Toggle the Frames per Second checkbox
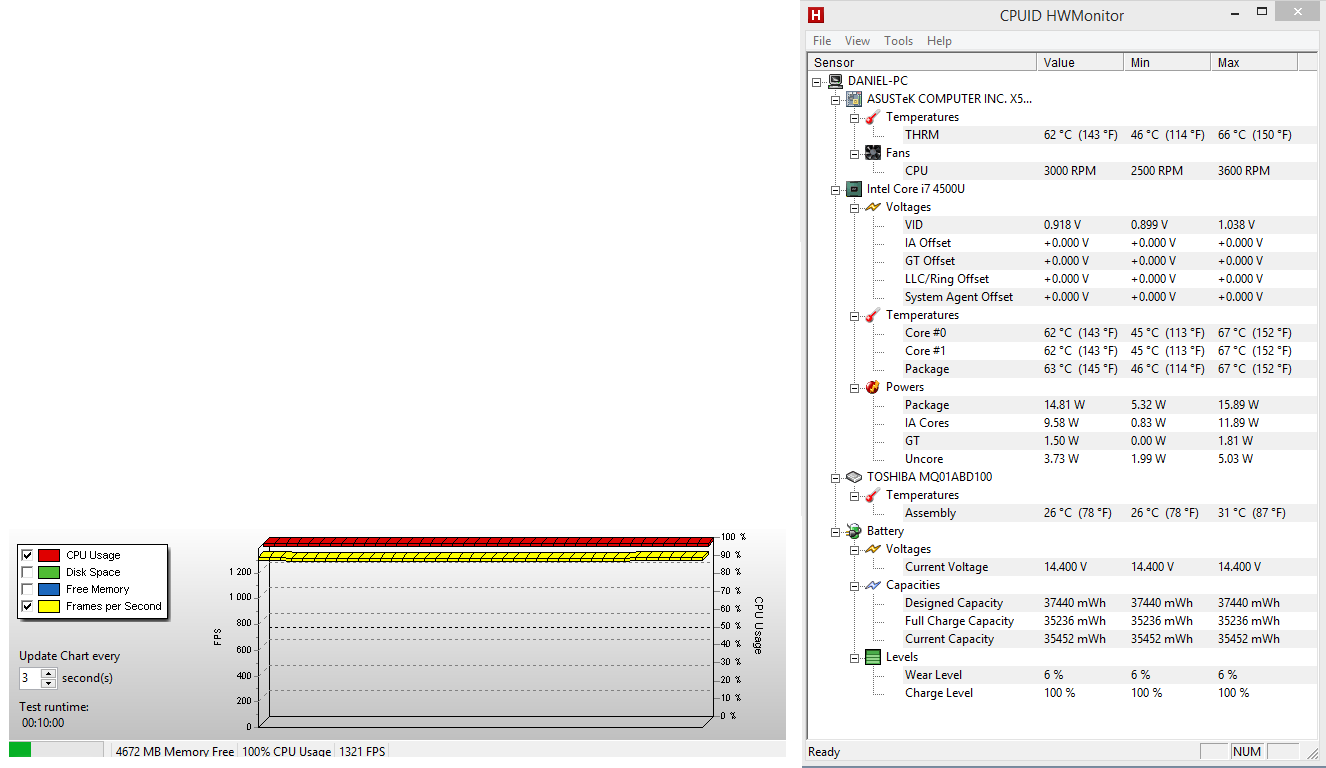The width and height of the screenshot is (1326, 768). click(27, 606)
